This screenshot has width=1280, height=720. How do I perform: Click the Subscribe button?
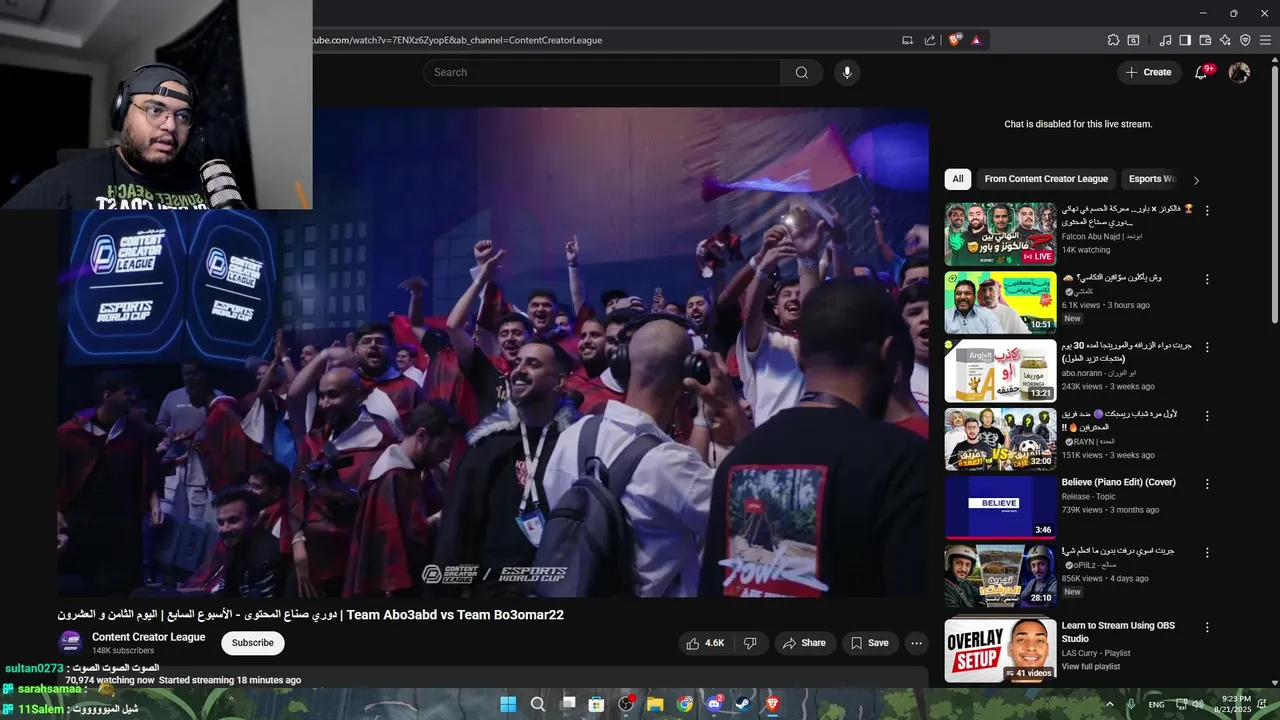click(x=253, y=643)
